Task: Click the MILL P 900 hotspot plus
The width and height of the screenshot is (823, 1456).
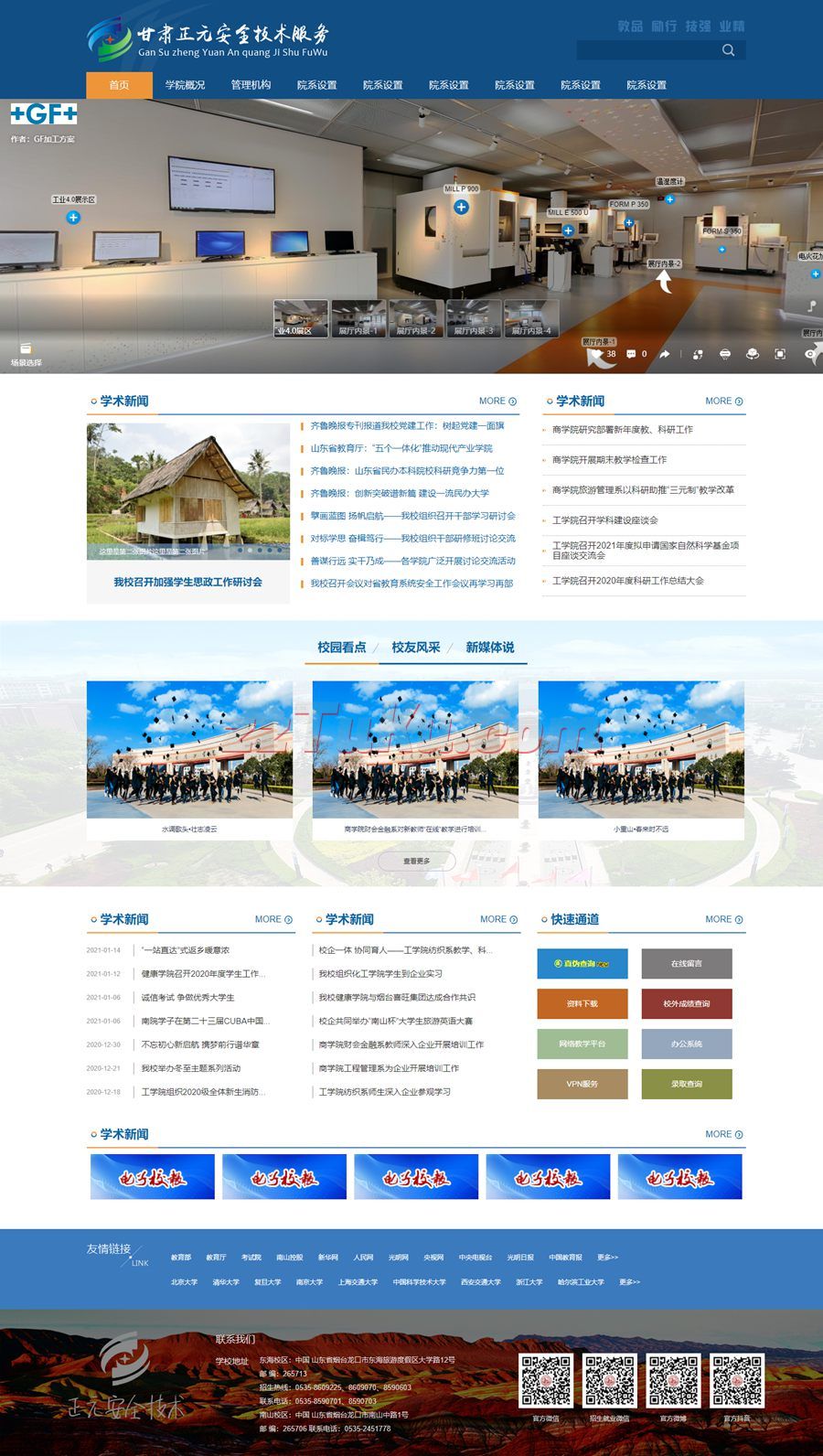Action: click(x=461, y=207)
